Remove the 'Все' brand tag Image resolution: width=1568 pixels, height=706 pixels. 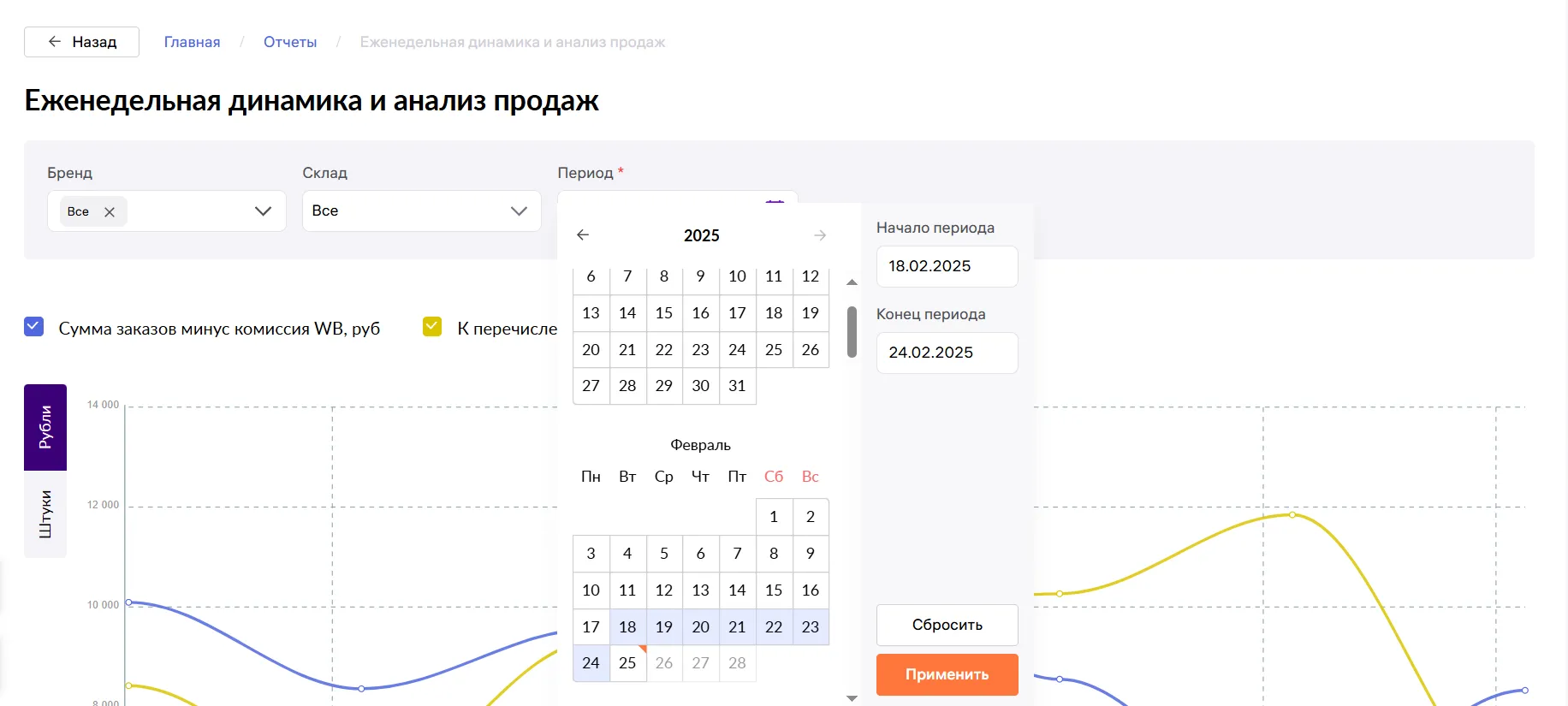pos(110,212)
